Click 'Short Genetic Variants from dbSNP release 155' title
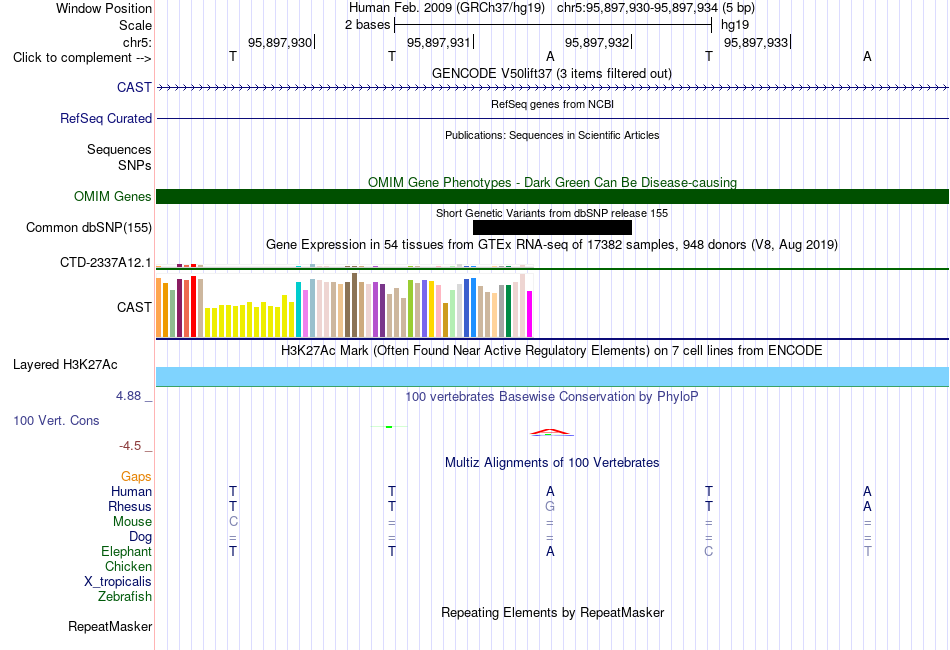 (552, 213)
